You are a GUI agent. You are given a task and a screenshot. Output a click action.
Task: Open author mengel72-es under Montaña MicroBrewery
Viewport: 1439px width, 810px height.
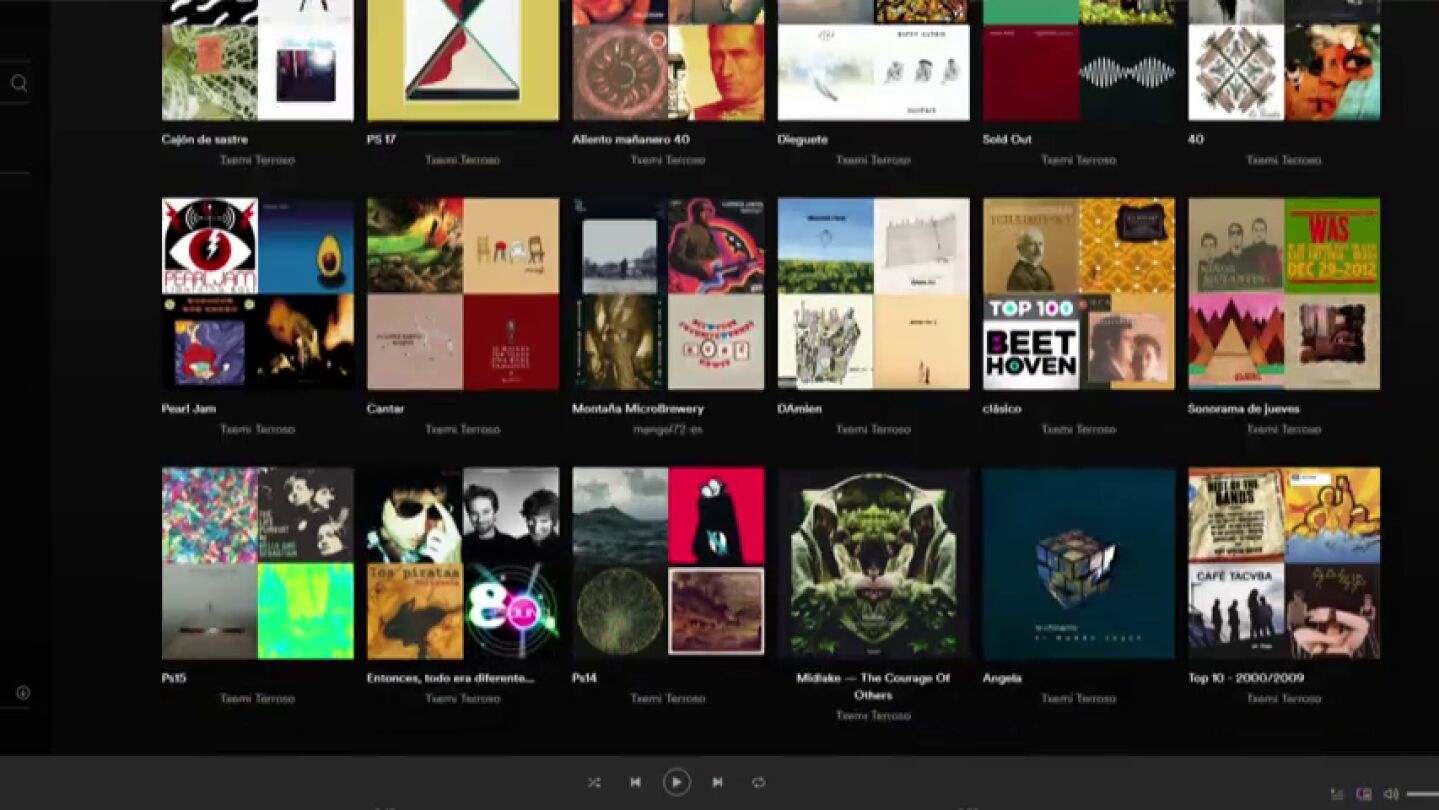[x=668, y=429]
